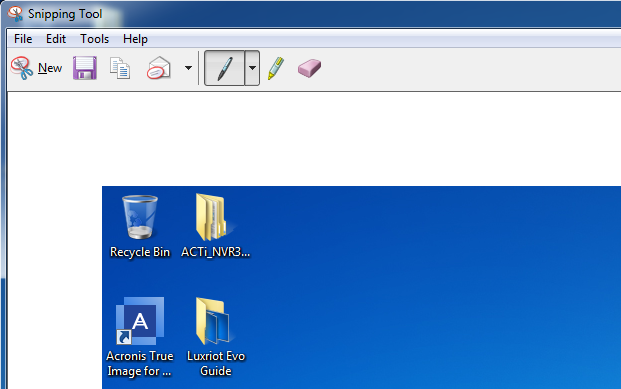Open the Tools menu
Image resolution: width=621 pixels, height=389 pixels.
95,39
